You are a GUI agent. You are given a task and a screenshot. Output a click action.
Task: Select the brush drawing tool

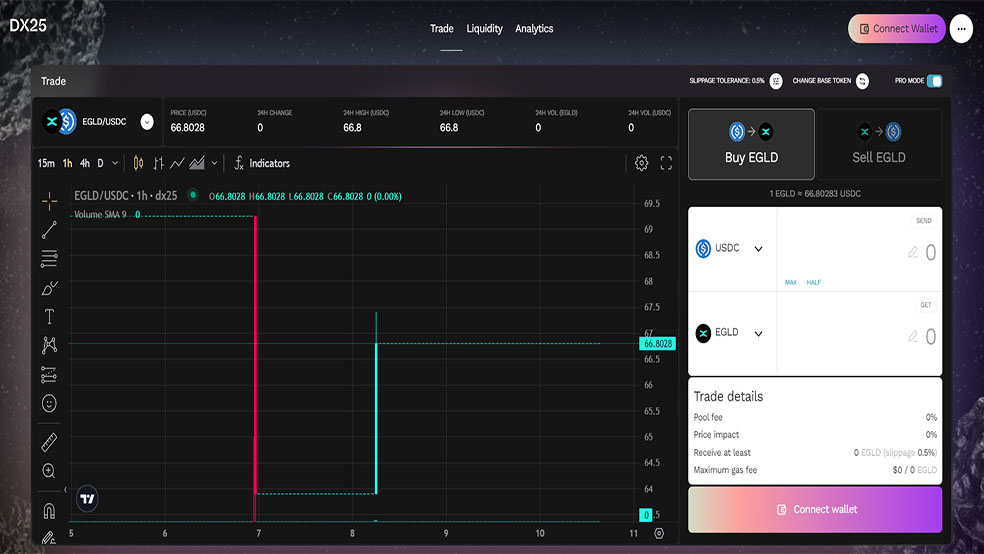pyautogui.click(x=50, y=288)
